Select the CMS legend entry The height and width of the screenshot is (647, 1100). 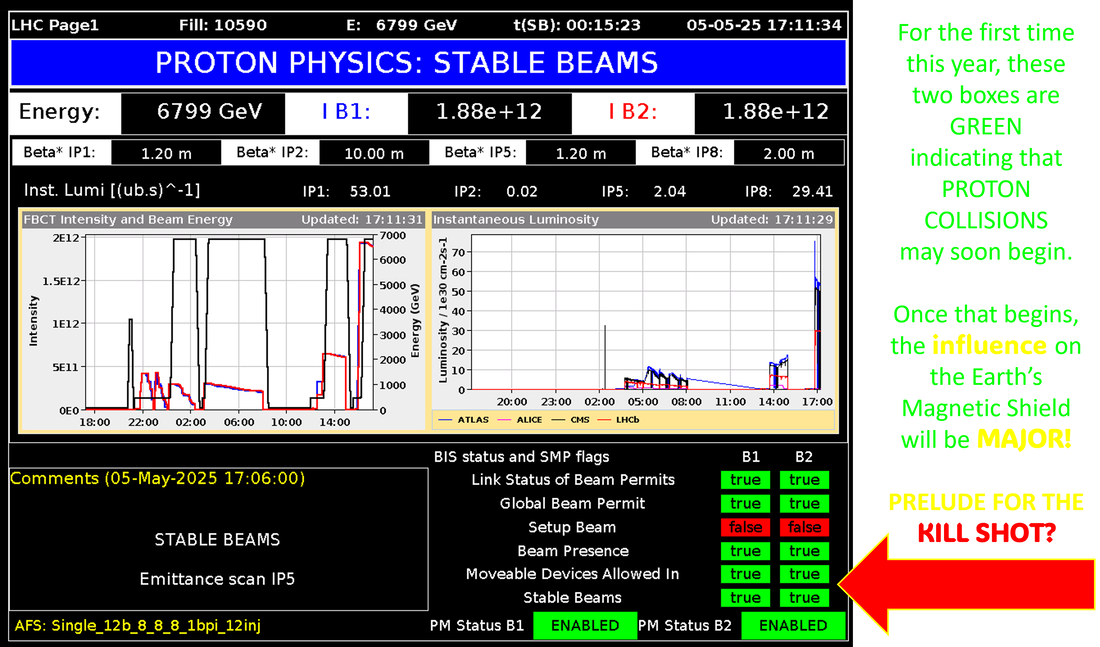pyautogui.click(x=571, y=420)
